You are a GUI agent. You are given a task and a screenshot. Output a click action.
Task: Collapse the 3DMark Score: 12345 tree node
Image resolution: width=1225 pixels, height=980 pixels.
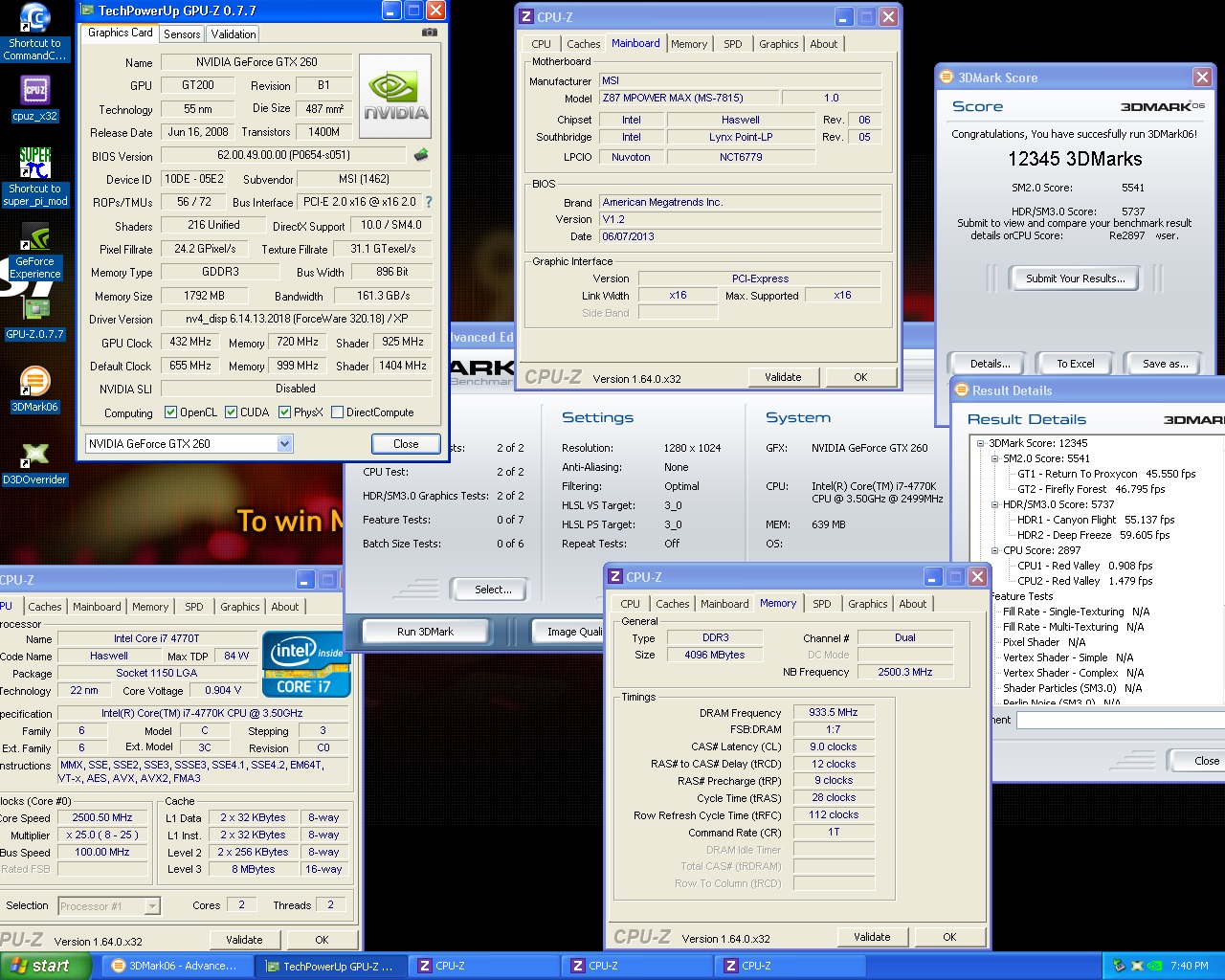pos(980,443)
